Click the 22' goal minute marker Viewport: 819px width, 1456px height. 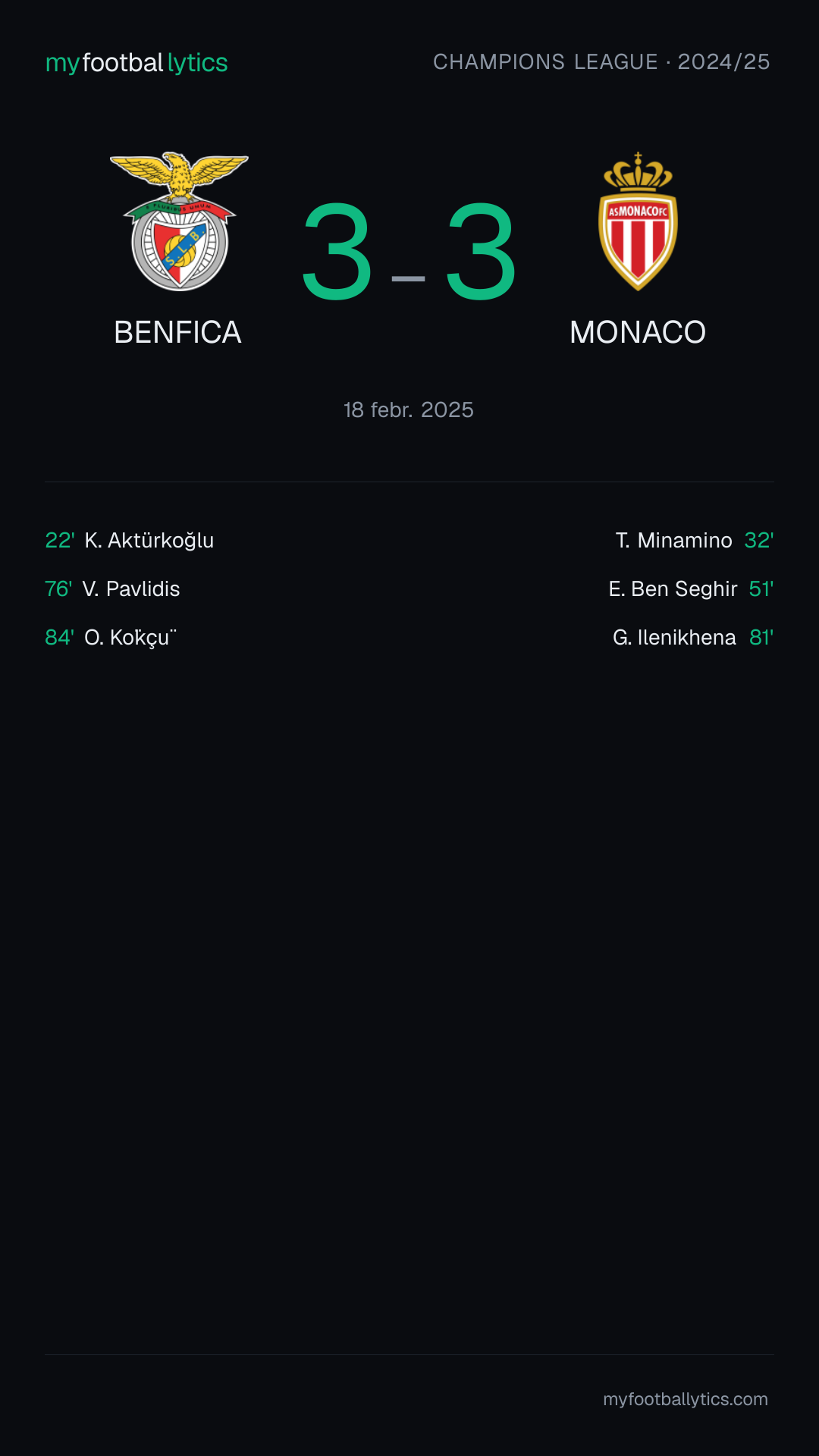tap(60, 541)
